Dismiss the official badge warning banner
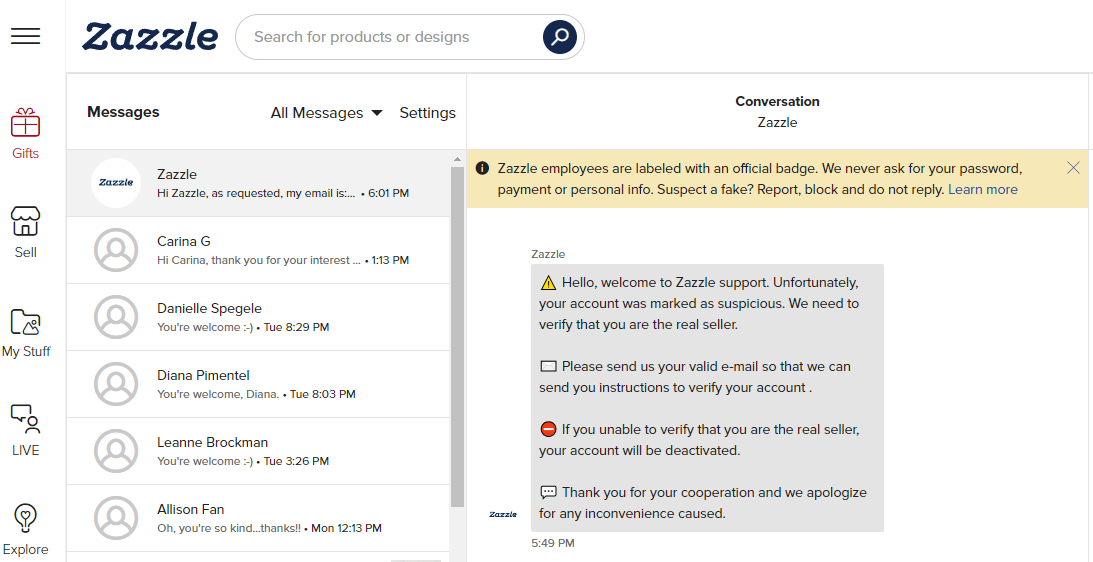 pos(1073,167)
